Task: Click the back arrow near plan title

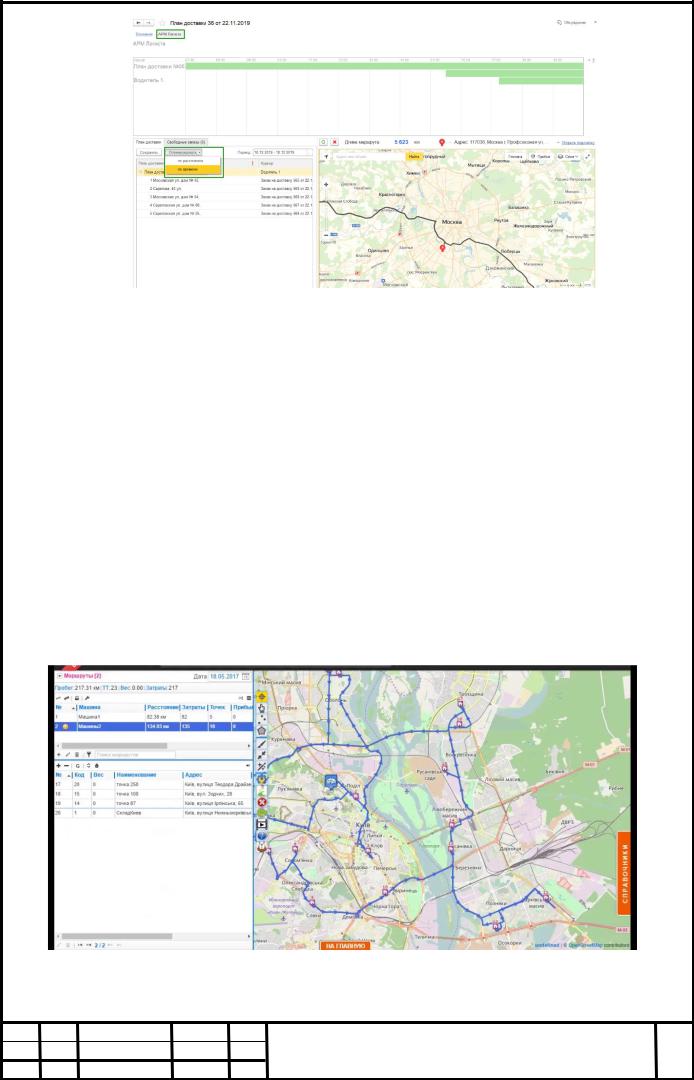Action: pos(140,23)
